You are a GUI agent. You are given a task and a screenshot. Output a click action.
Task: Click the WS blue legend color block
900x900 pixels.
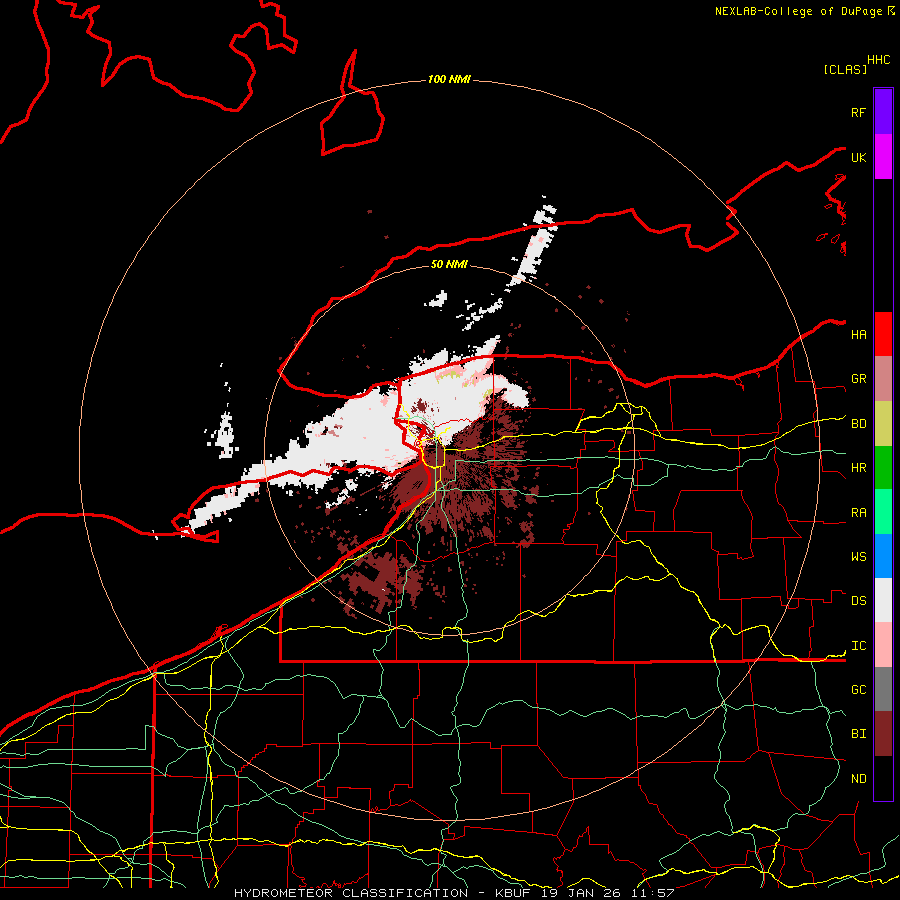(x=883, y=556)
